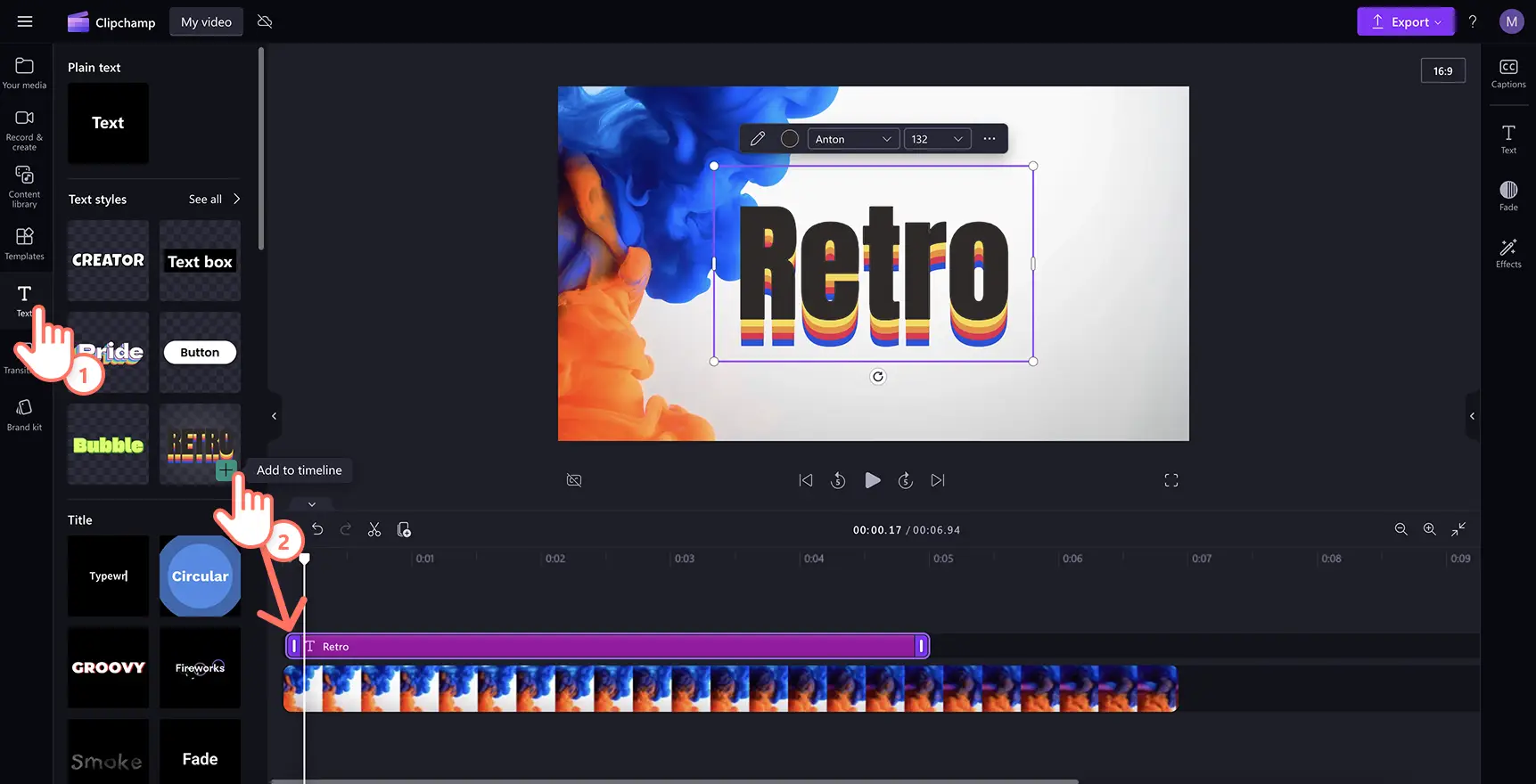The image size is (1536, 784).
Task: Open Content library panel
Action: click(x=24, y=187)
